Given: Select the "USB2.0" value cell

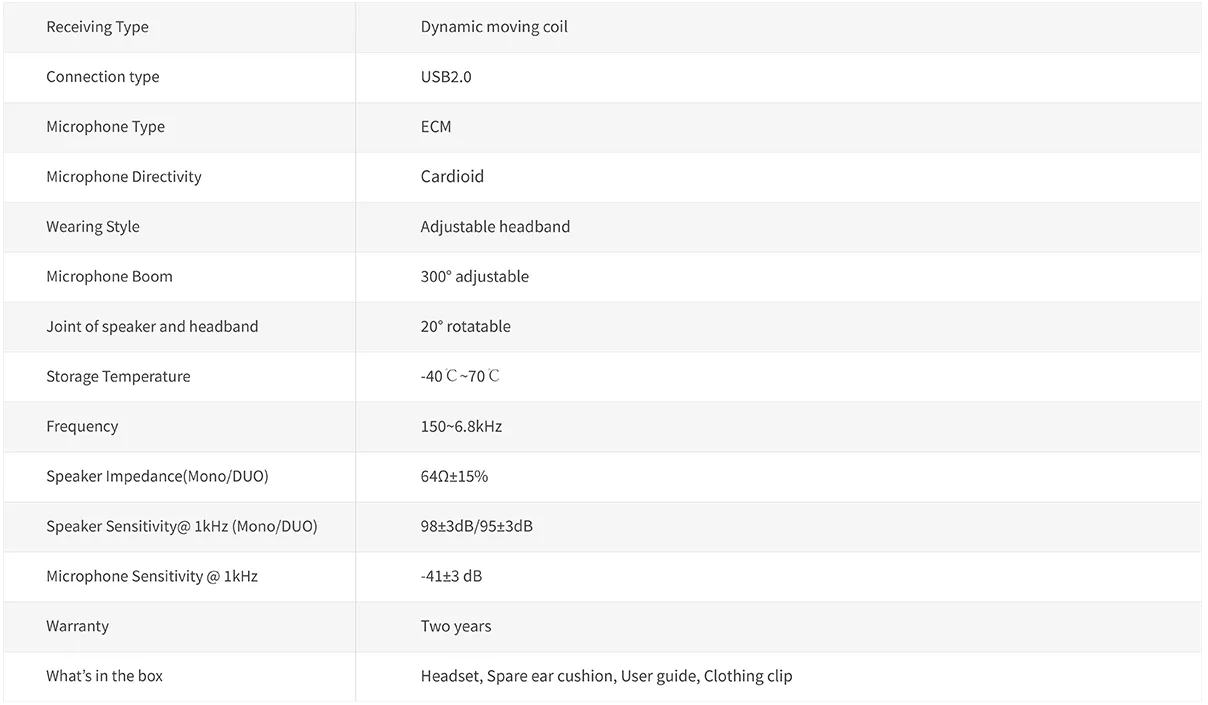Looking at the screenshot, I should click(446, 77).
